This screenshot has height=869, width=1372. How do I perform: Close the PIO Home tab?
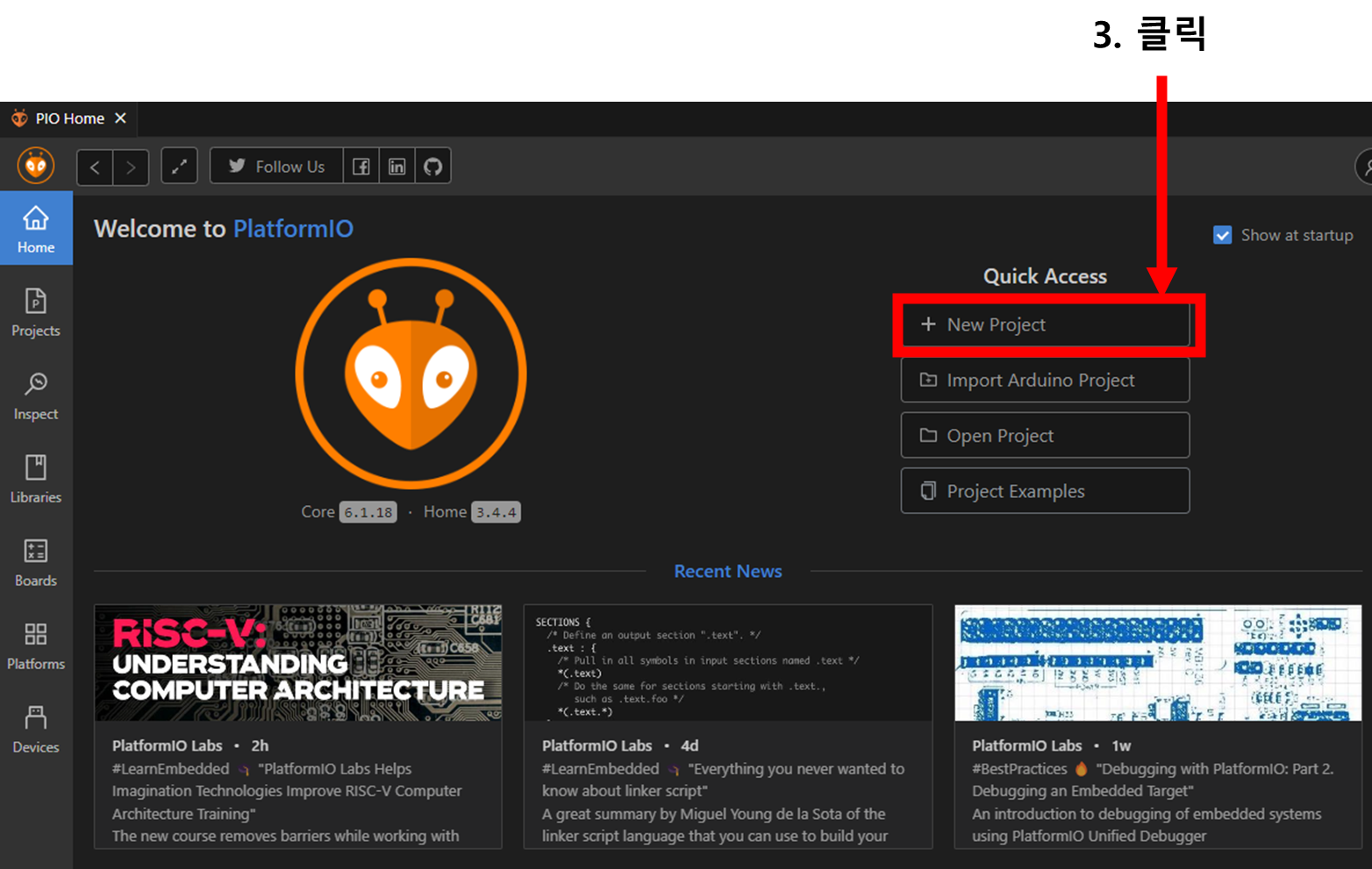coord(120,118)
